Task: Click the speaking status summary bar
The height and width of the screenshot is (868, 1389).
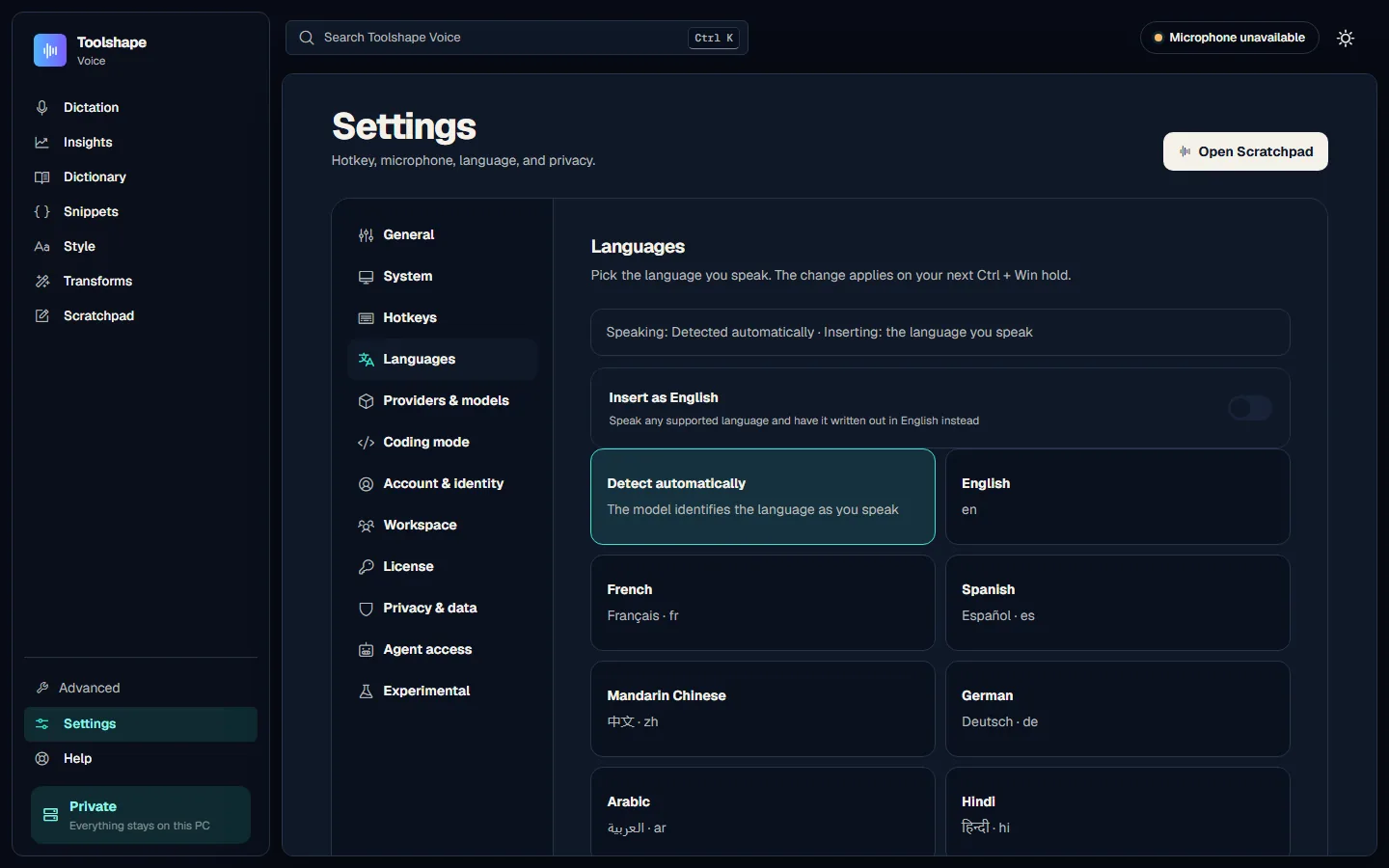Action: [x=940, y=332]
